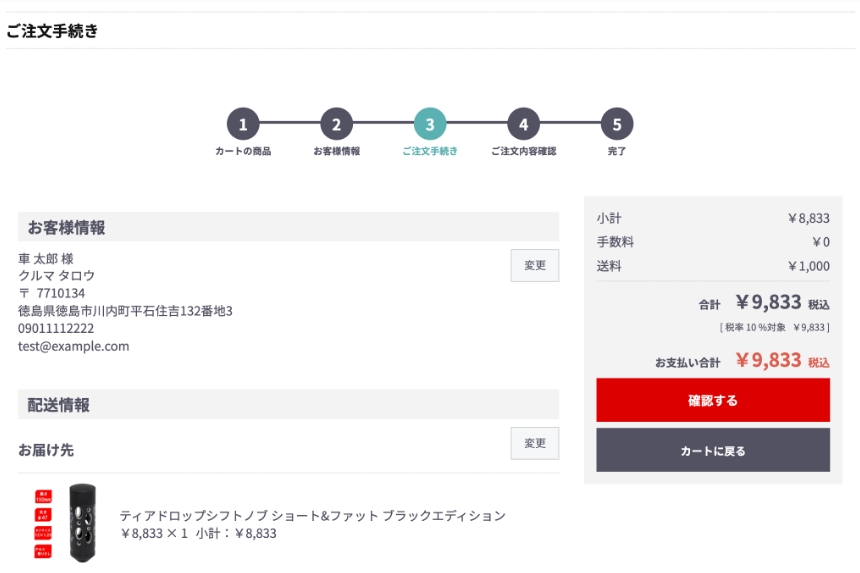Click the step 4 circle icon
860x573 pixels.
(523, 125)
